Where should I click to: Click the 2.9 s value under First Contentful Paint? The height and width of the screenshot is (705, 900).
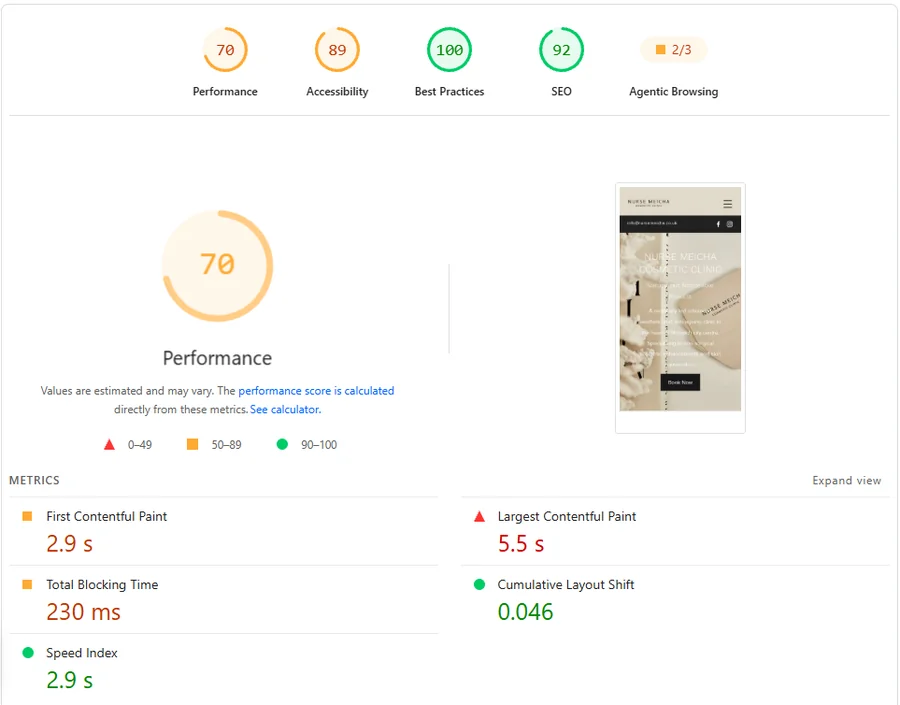pyautogui.click(x=69, y=543)
